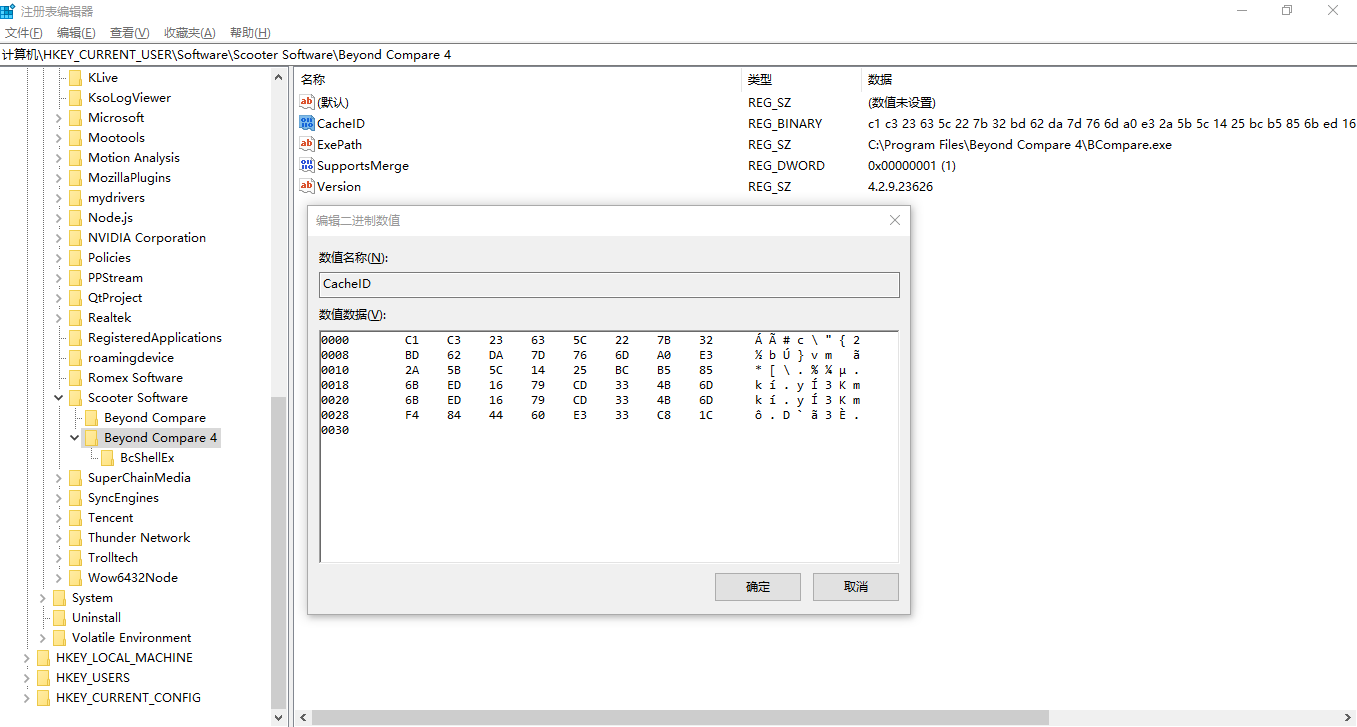Click the values pane horizontal scrollbar thumb
The width and height of the screenshot is (1357, 727).
pyautogui.click(x=679, y=717)
